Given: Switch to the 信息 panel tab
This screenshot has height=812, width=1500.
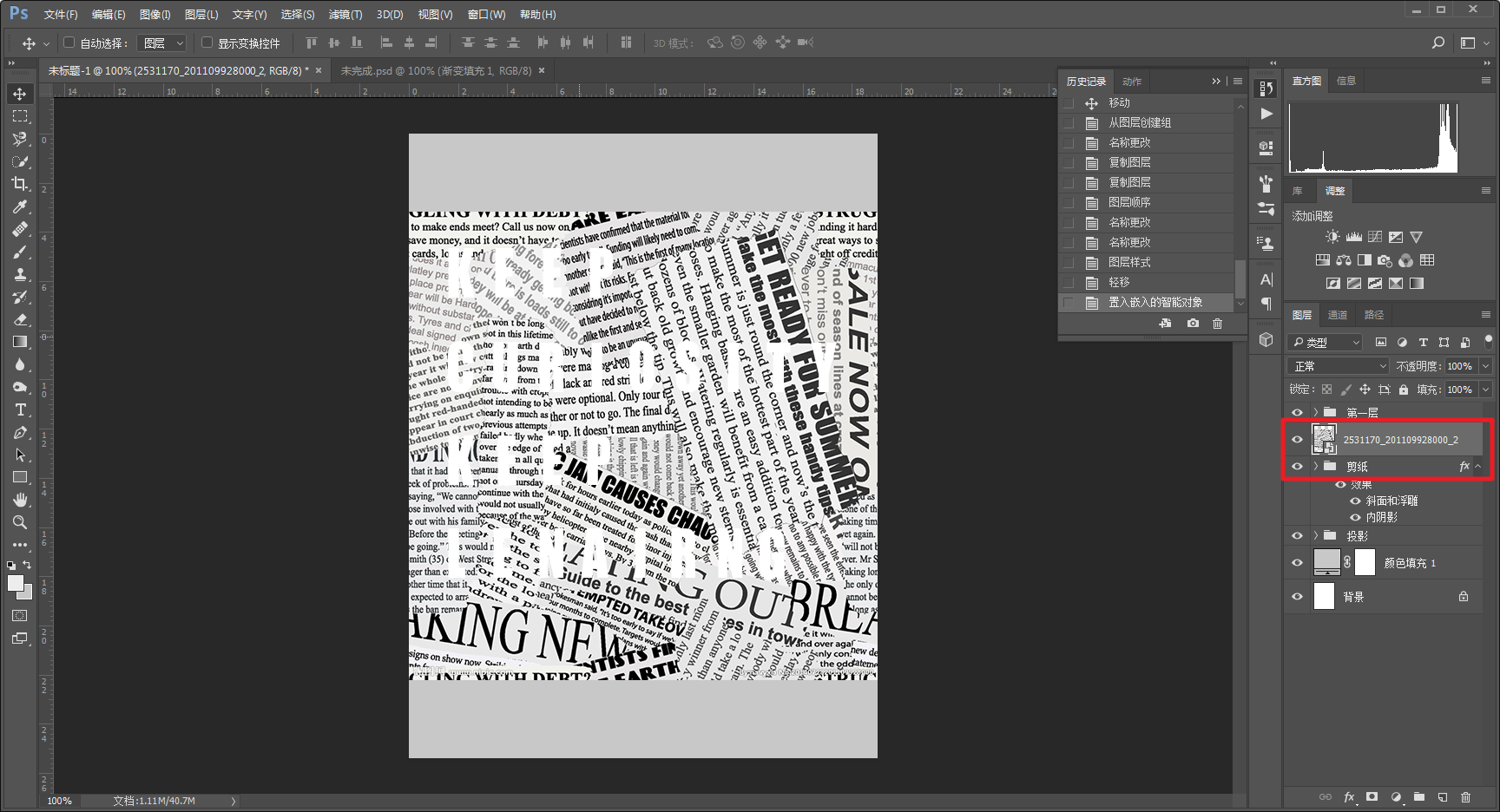Looking at the screenshot, I should 1346,81.
